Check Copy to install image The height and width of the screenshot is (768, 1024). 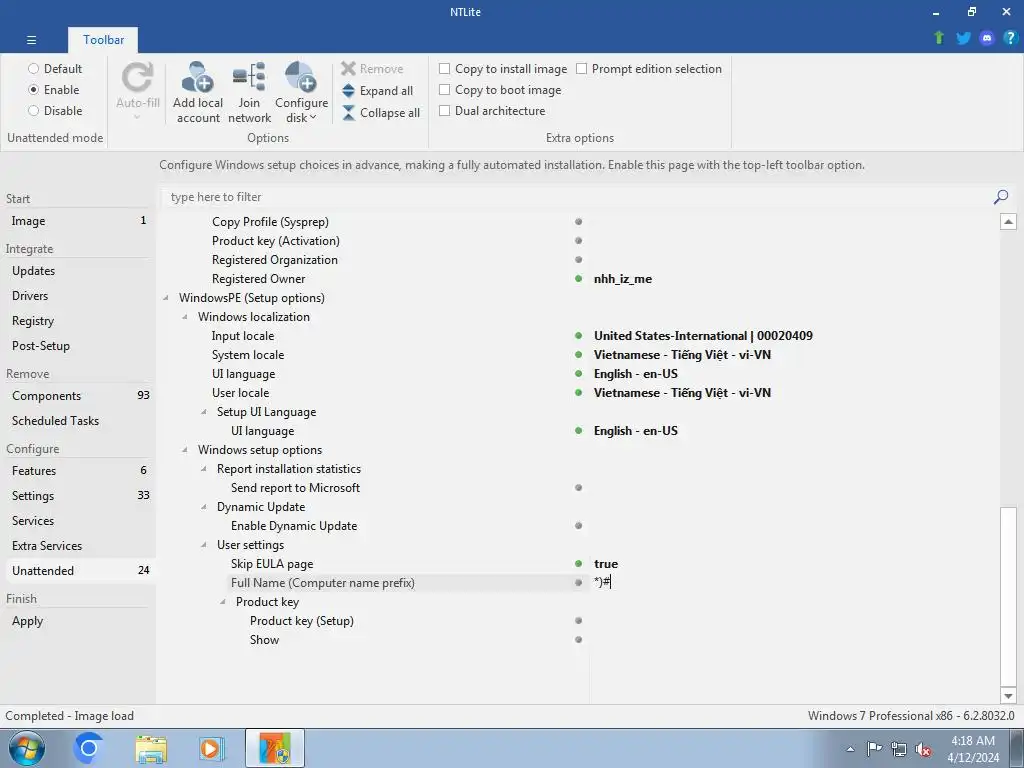444,69
